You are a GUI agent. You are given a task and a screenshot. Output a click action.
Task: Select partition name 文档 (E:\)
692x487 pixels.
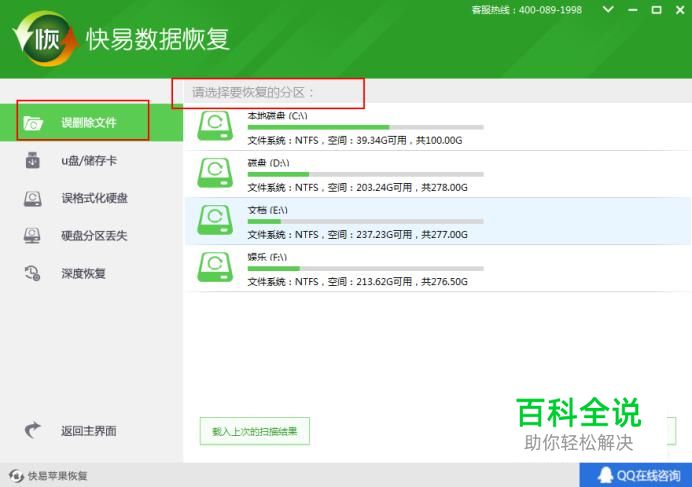(x=267, y=210)
